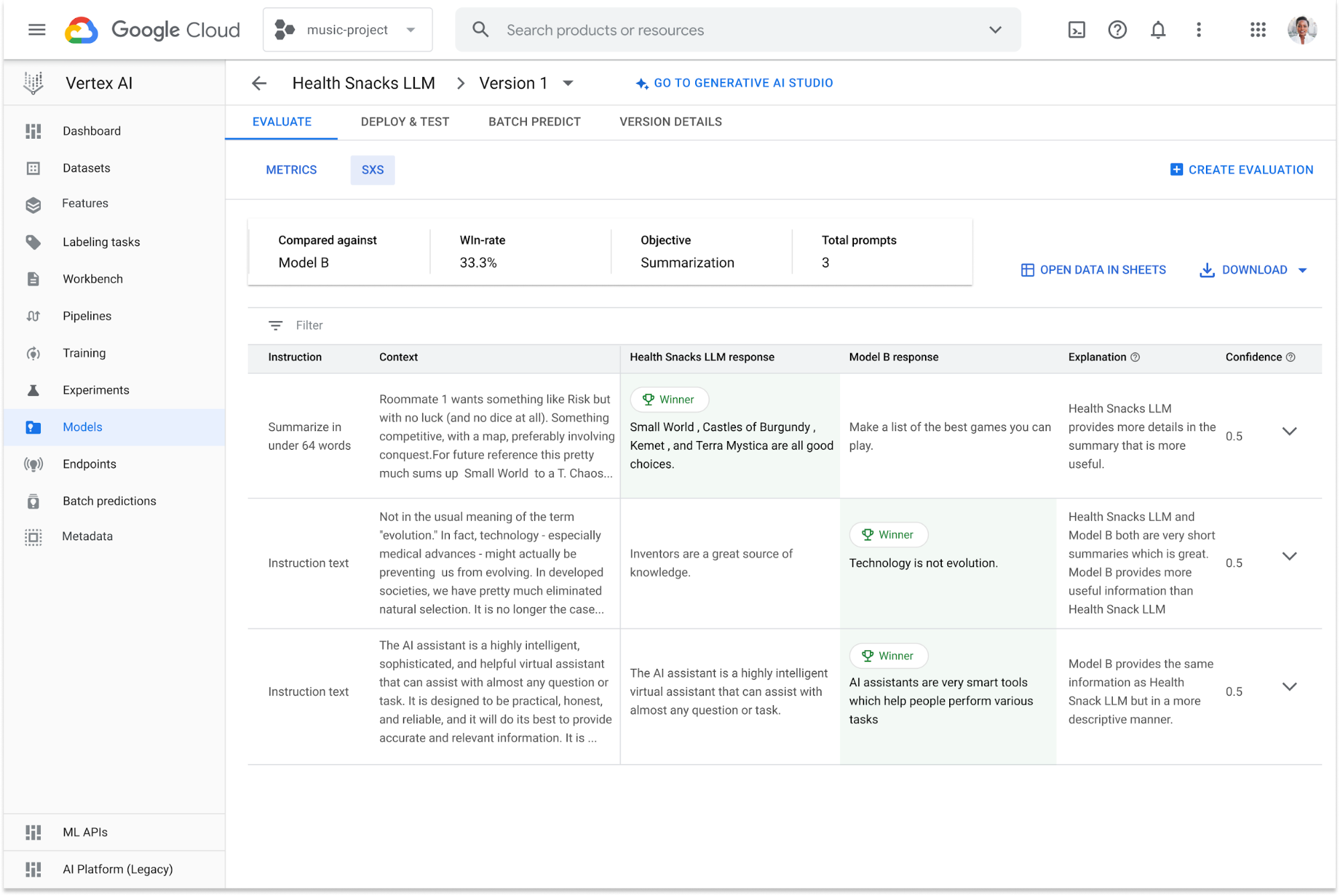Click the Pipelines icon in sidebar
This screenshot has width=1340, height=896.
tap(32, 316)
